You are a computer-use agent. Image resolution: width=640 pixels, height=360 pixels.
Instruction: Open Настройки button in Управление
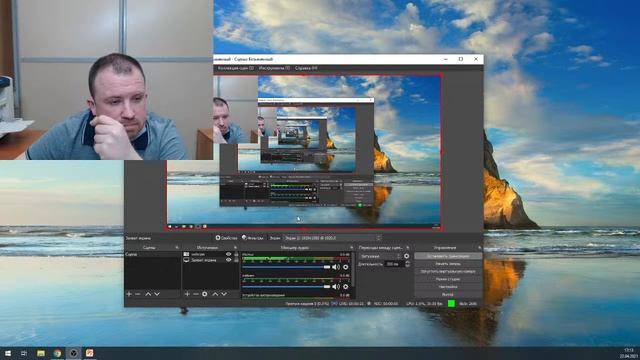448,287
